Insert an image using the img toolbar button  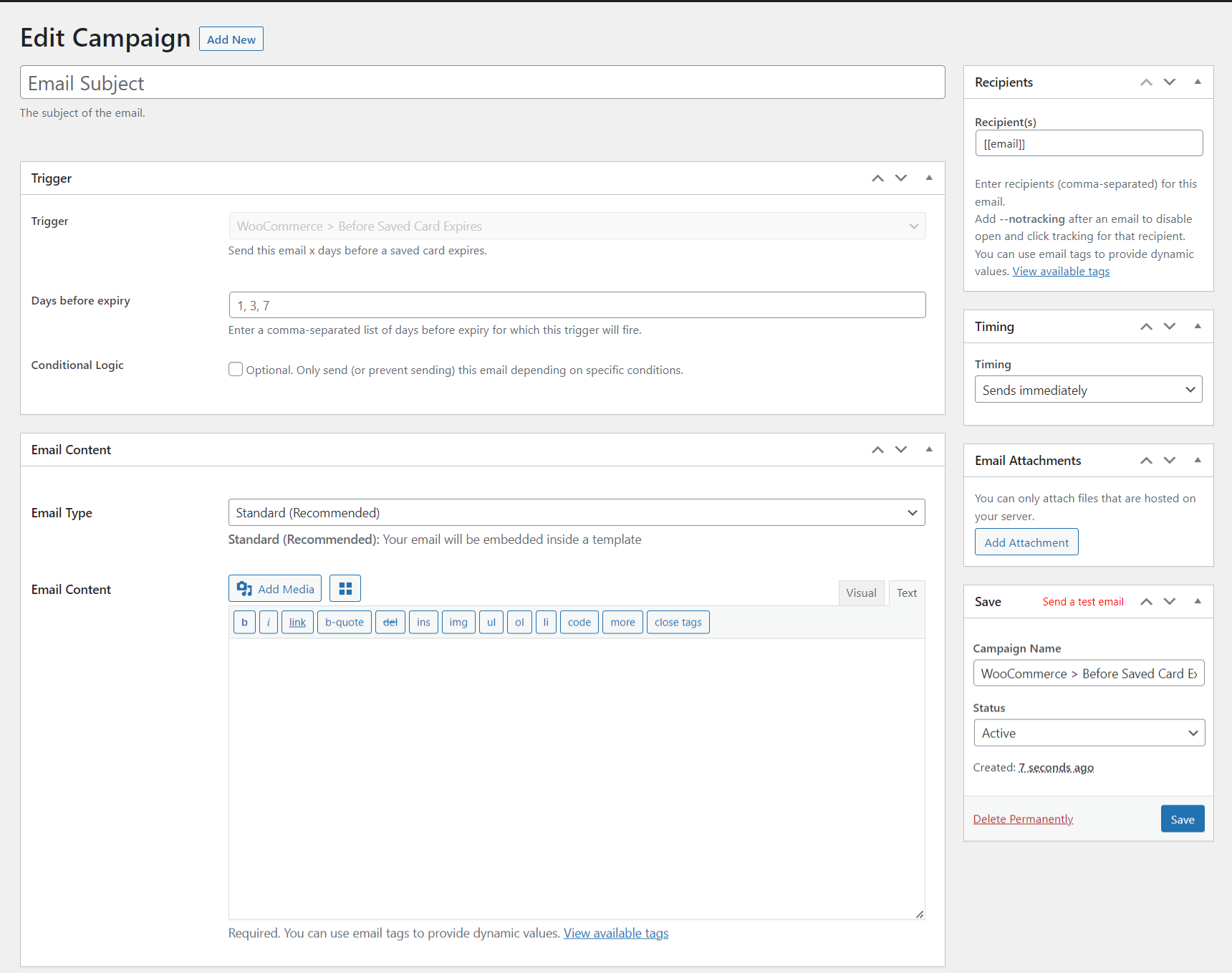(x=458, y=622)
